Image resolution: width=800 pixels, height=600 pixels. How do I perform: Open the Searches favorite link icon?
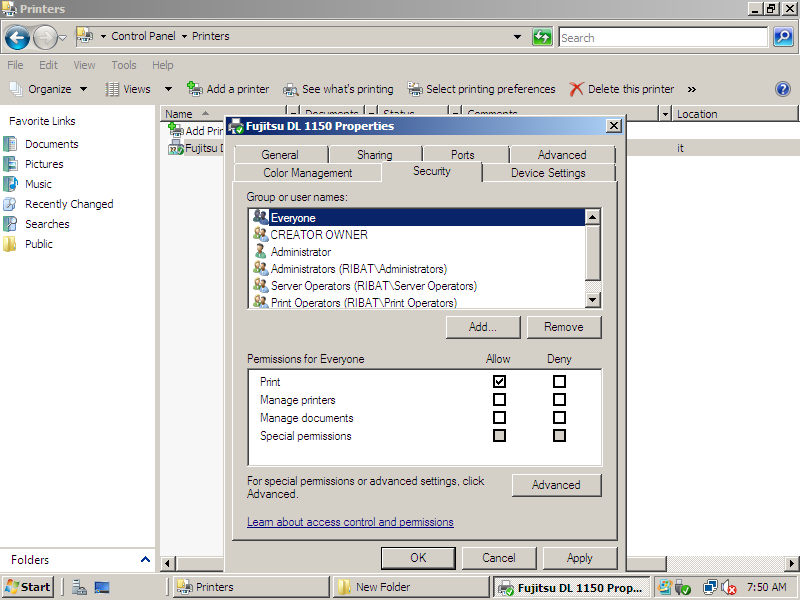(x=10, y=223)
